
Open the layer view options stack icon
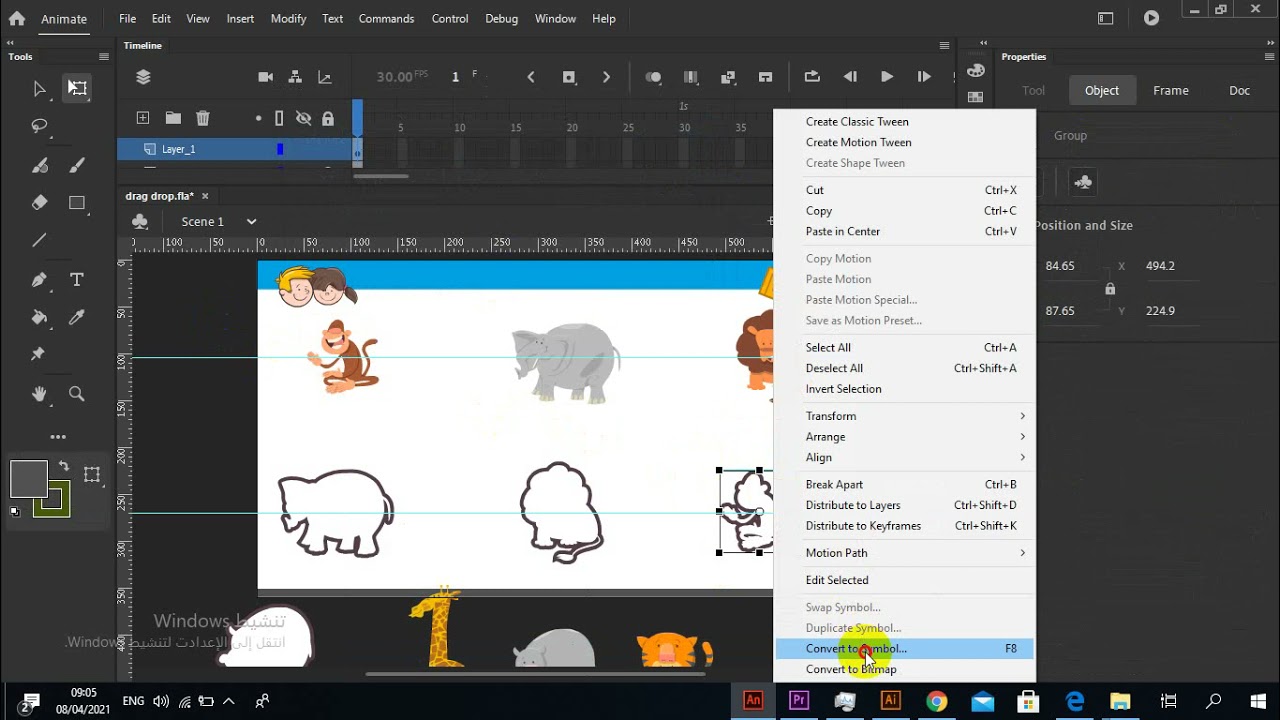pyautogui.click(x=143, y=77)
